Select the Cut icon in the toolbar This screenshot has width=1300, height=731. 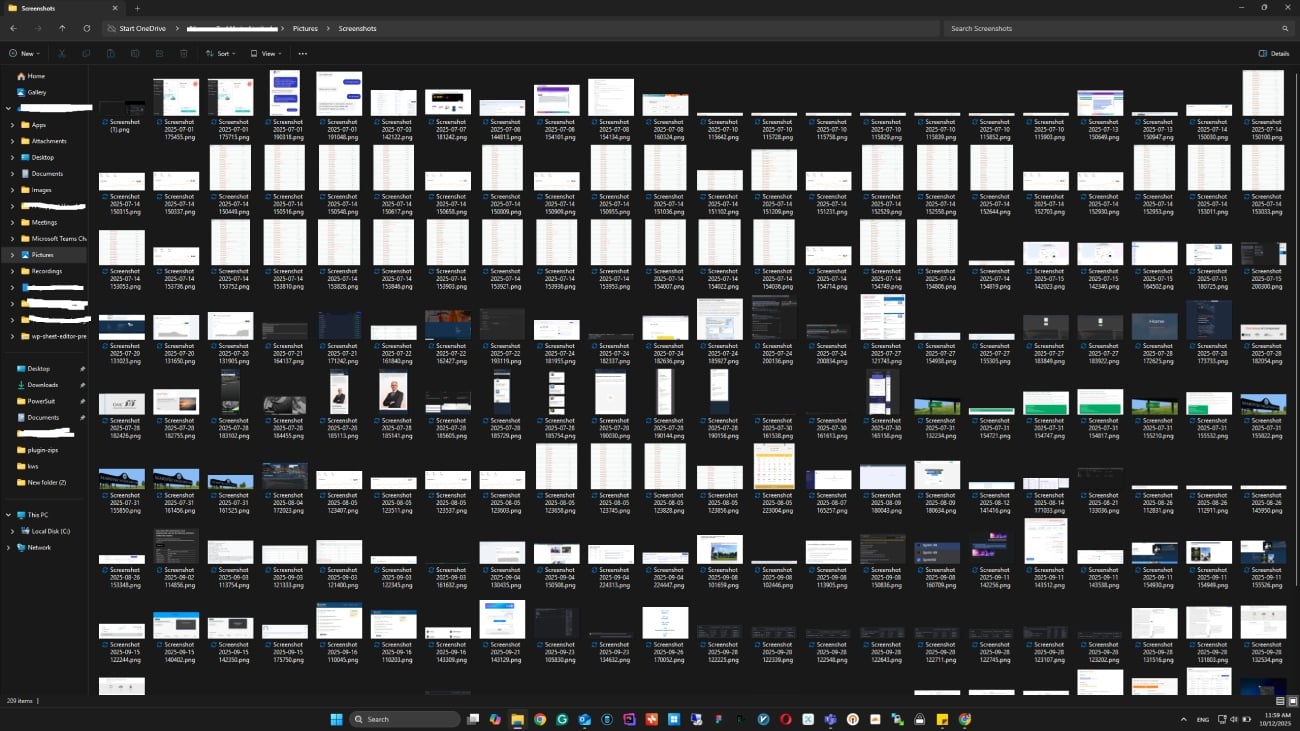coord(62,53)
